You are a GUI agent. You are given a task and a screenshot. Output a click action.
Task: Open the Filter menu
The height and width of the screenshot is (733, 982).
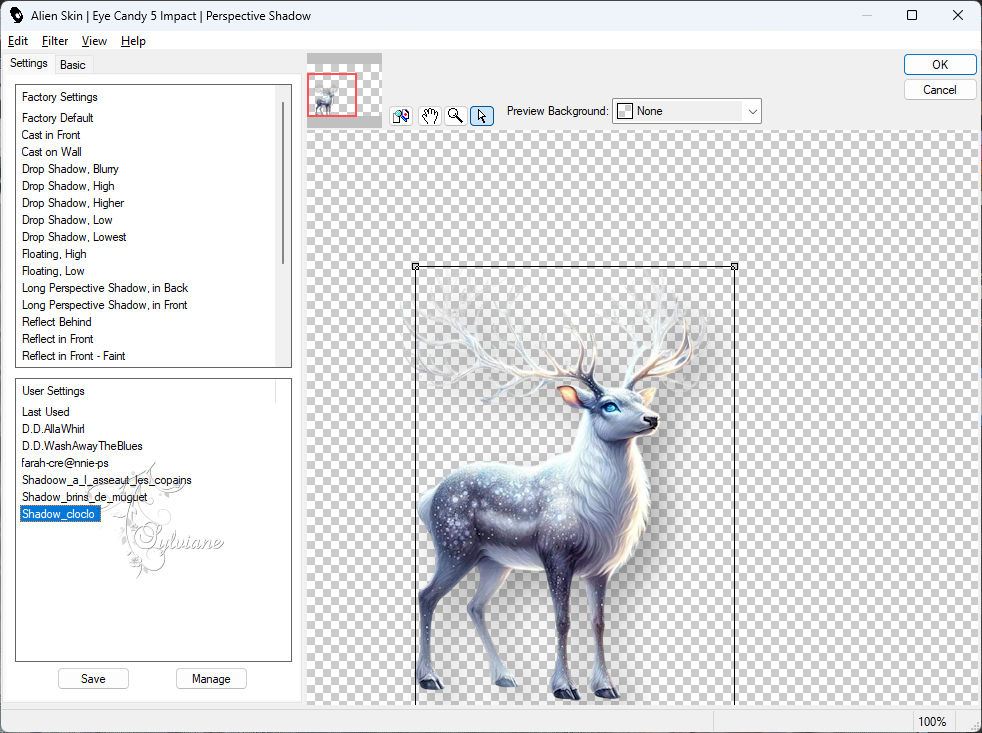[54, 41]
